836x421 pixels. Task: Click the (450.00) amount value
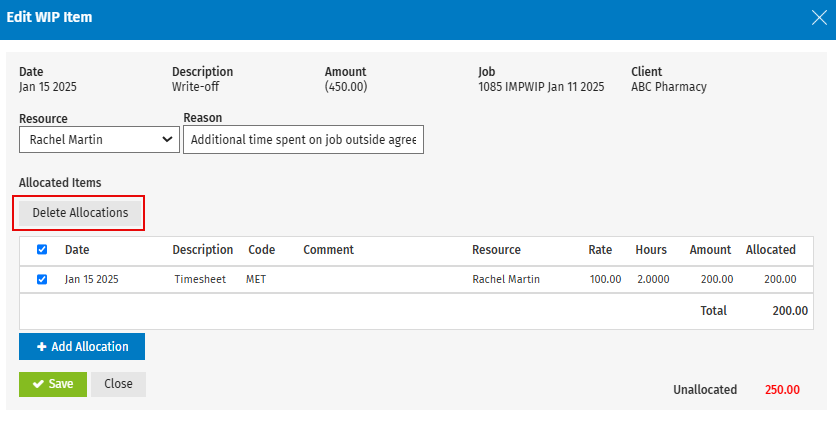click(346, 87)
